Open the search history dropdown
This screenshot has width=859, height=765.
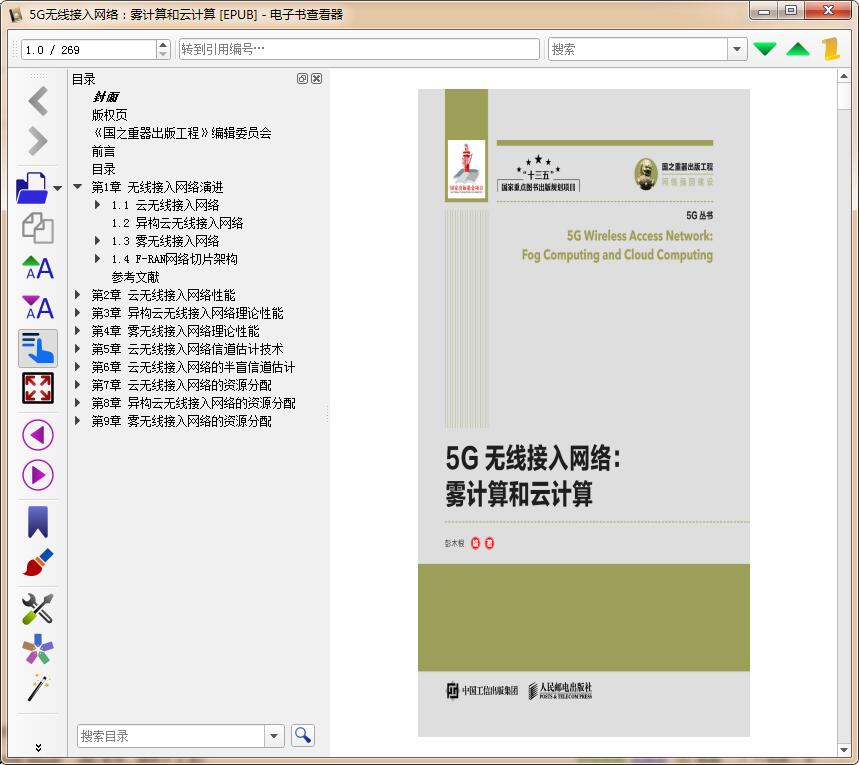[737, 49]
